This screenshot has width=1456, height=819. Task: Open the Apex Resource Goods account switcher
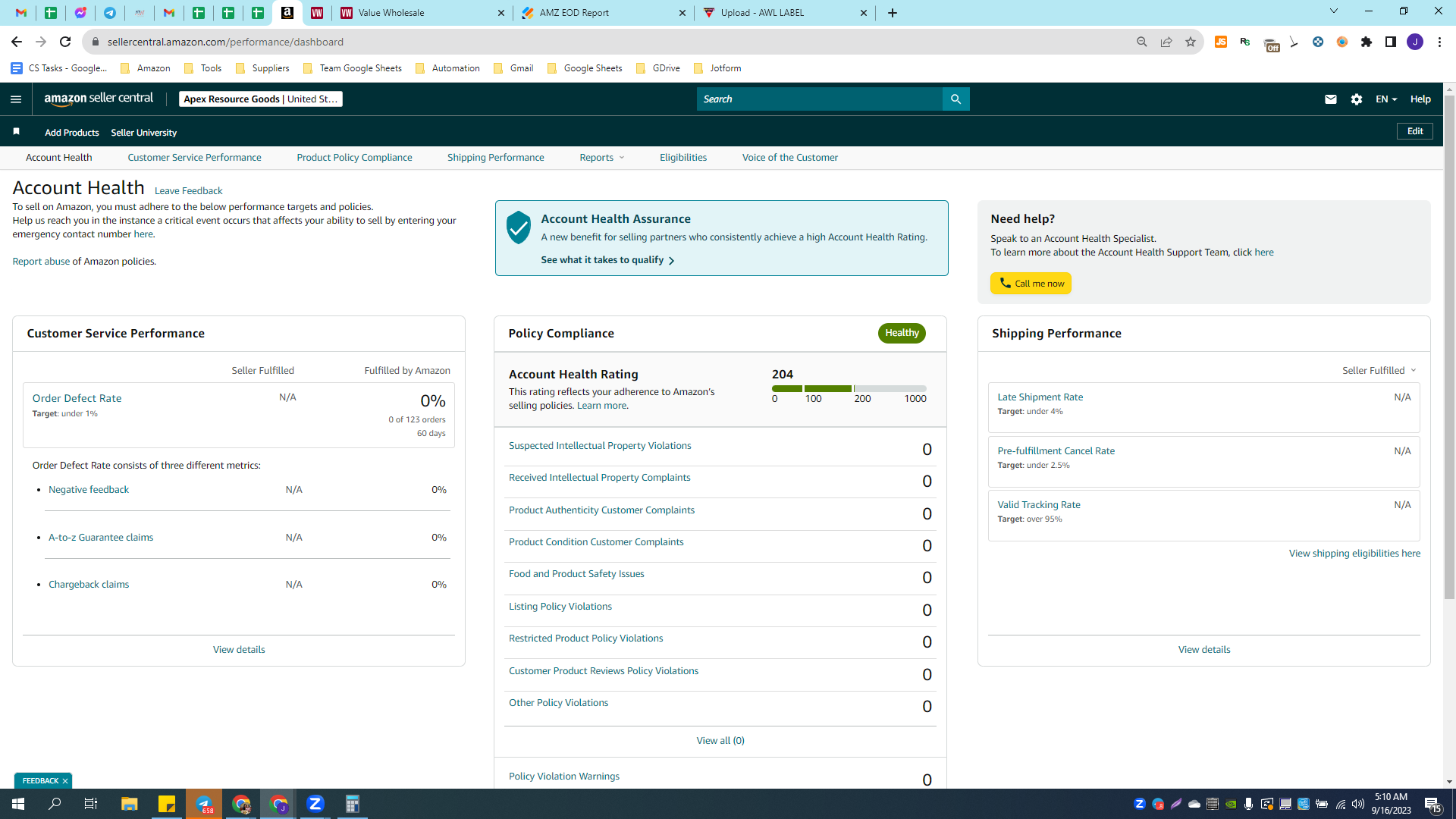tap(261, 99)
